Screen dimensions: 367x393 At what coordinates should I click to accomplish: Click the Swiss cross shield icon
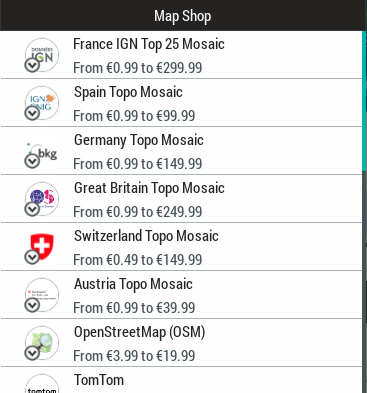(x=42, y=247)
